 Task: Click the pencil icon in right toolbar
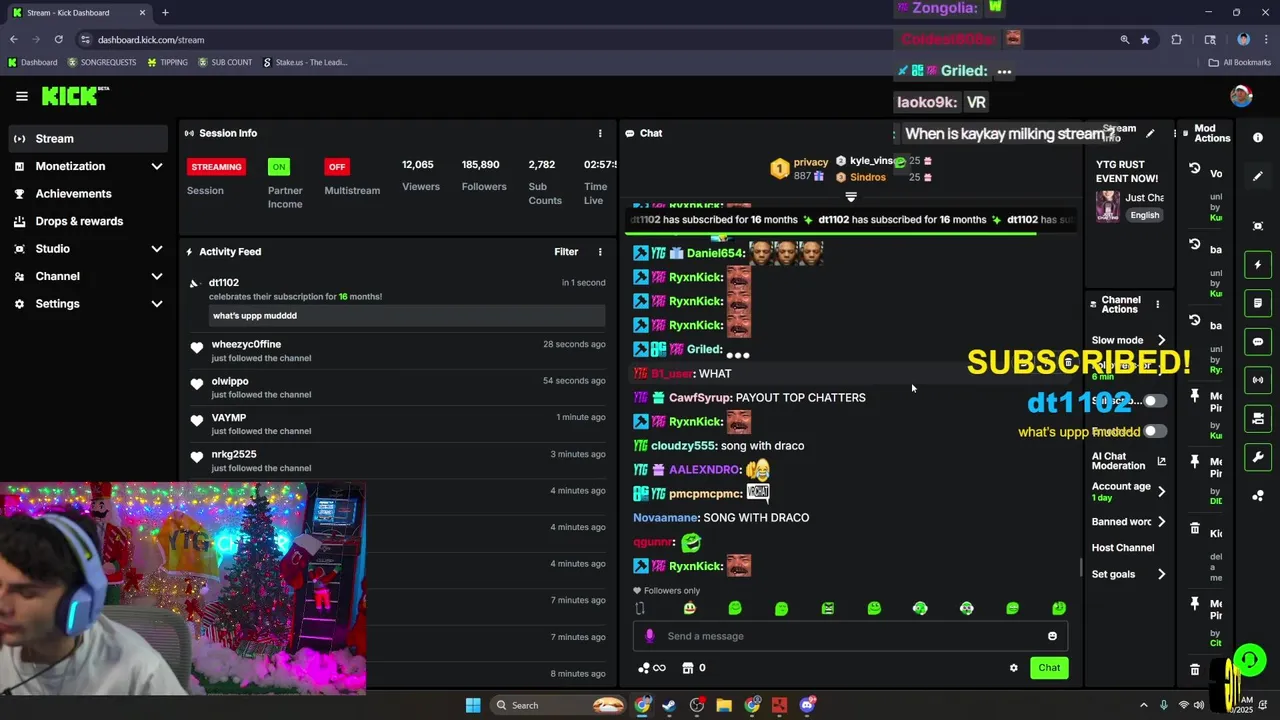point(1258,176)
